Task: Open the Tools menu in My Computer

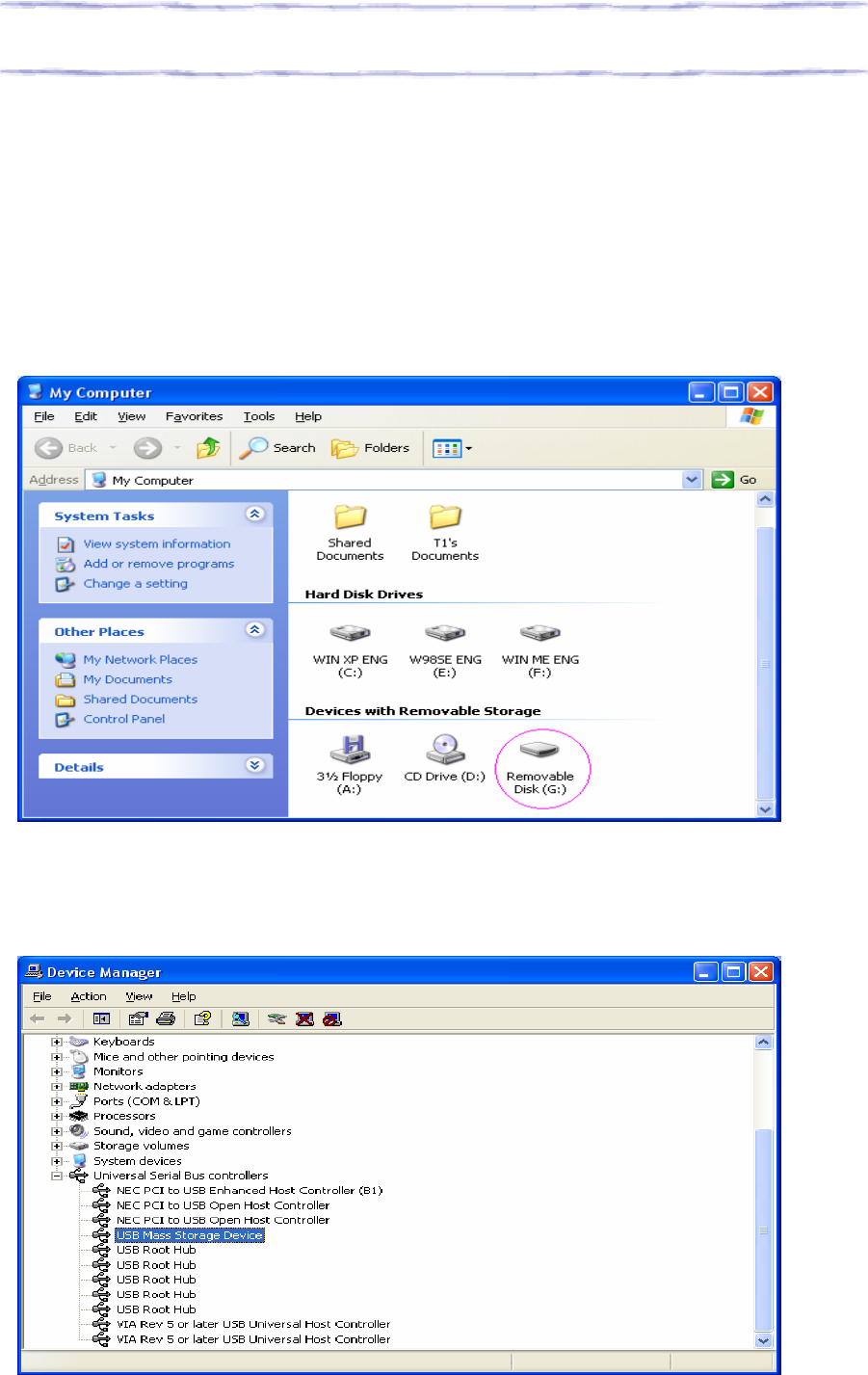Action: (259, 416)
